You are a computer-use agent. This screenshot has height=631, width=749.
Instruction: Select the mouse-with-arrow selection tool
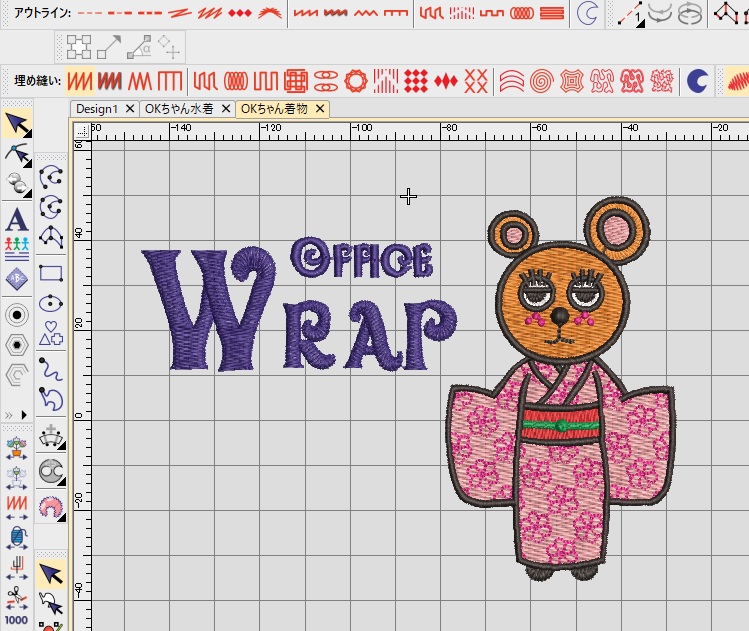coord(51,603)
